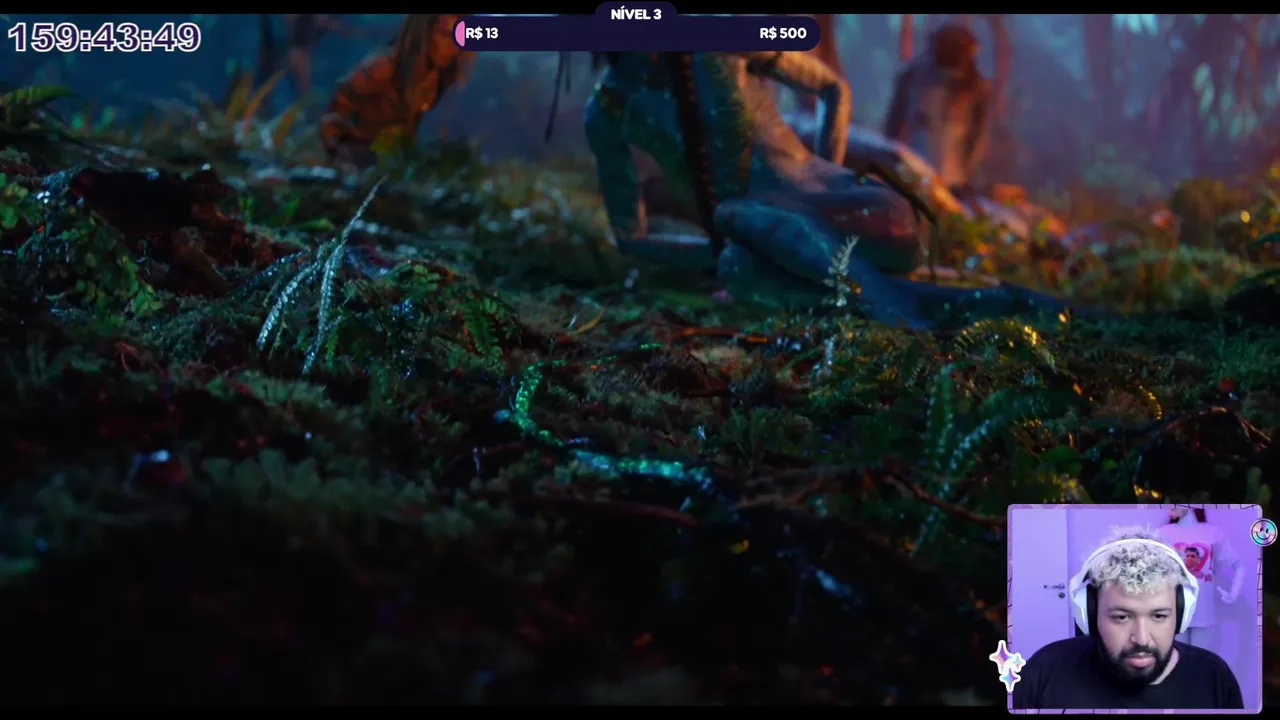Click the sparkle stars icon on webcam frame
Image resolution: width=1280 pixels, height=720 pixels.
click(x=1007, y=666)
